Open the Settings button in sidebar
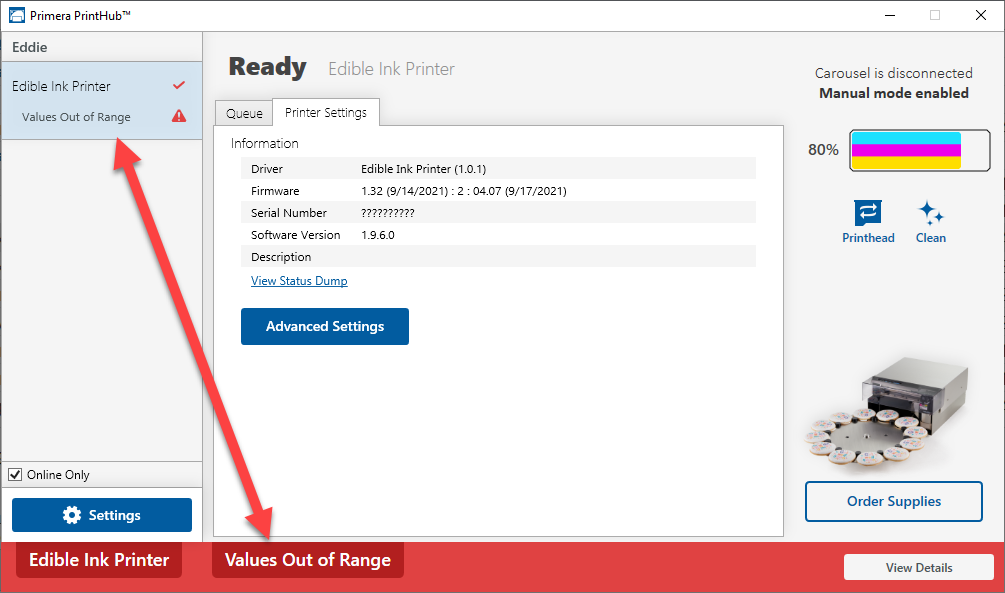 (102, 515)
